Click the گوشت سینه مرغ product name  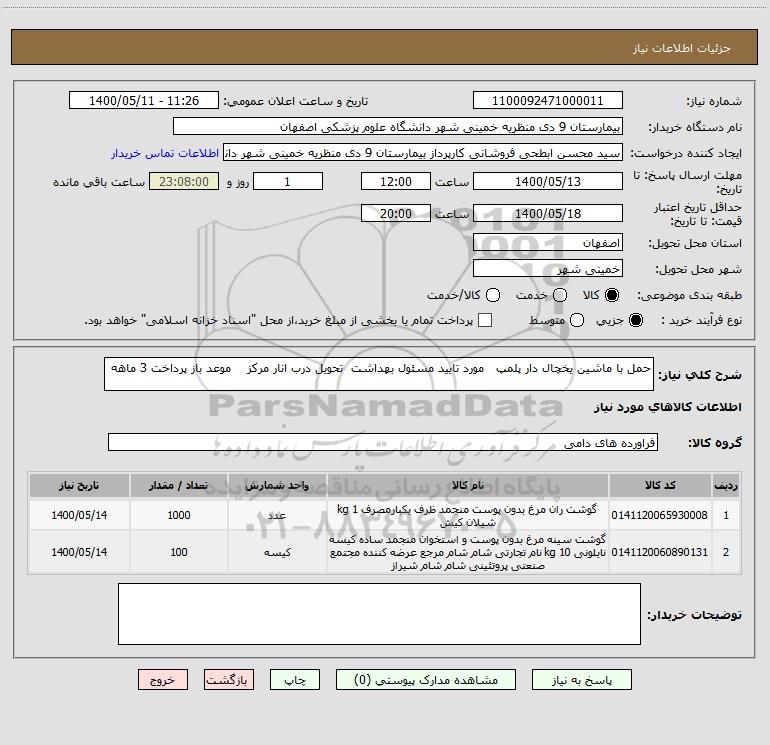point(468,552)
